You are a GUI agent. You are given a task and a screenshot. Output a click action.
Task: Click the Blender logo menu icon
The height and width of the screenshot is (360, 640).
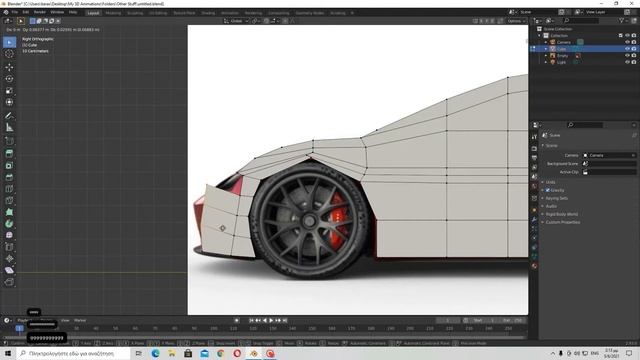6,13
